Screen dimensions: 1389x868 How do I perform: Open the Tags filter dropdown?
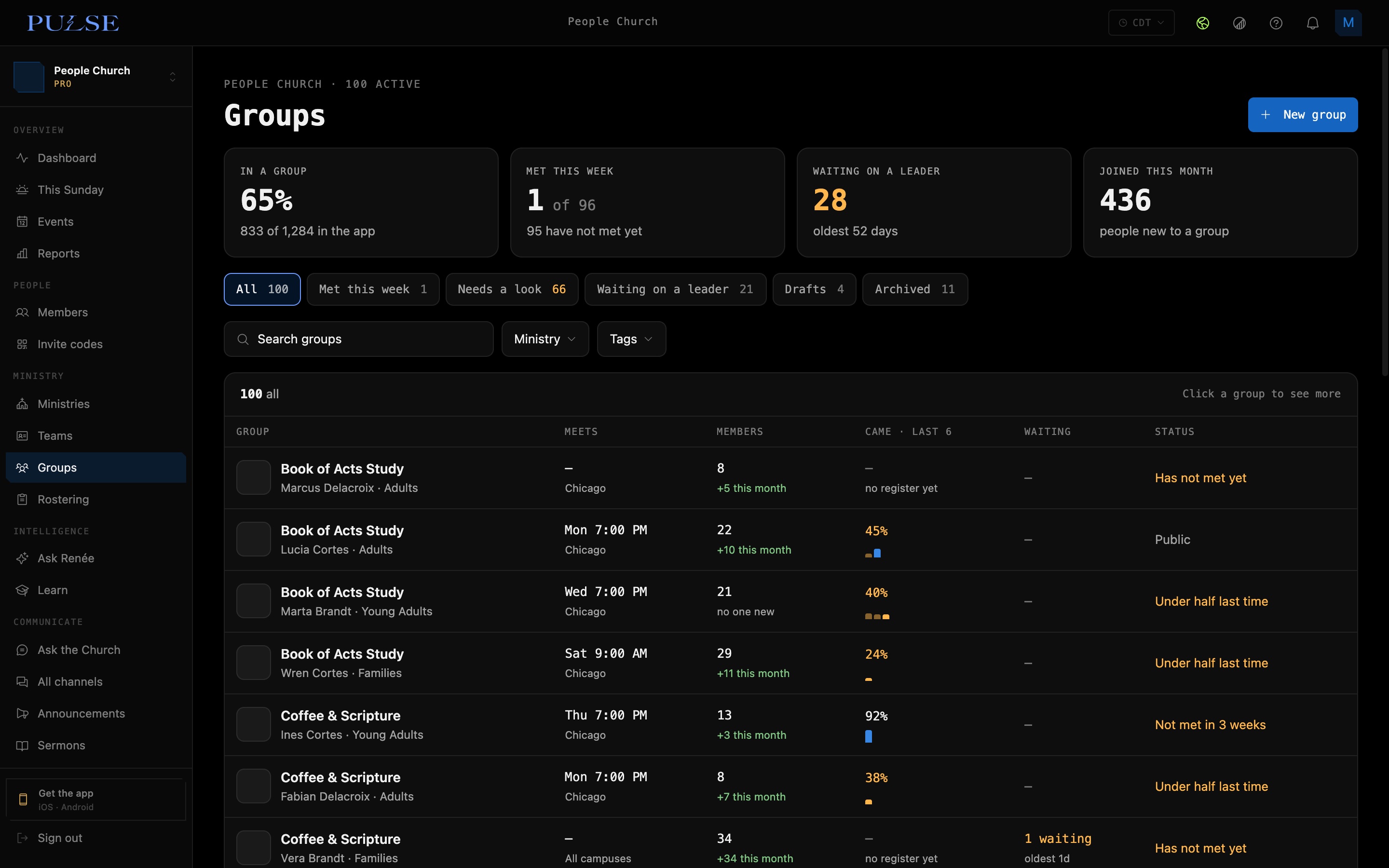(631, 339)
